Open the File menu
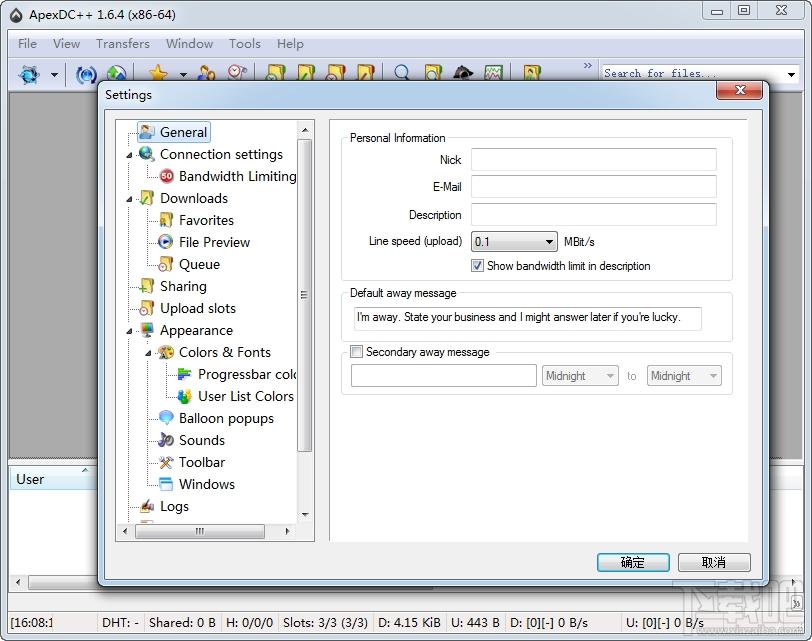 [x=27, y=44]
